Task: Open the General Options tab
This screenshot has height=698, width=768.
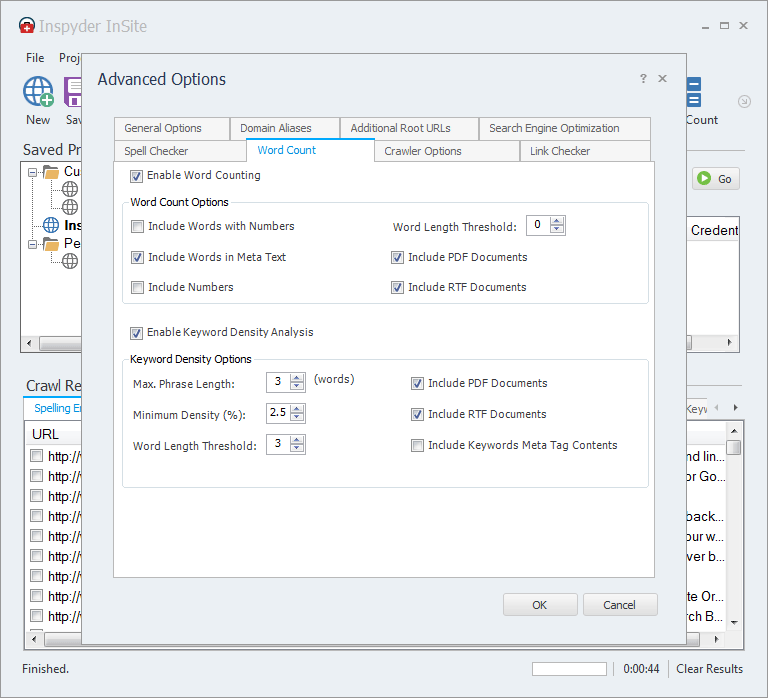Action: coord(172,128)
